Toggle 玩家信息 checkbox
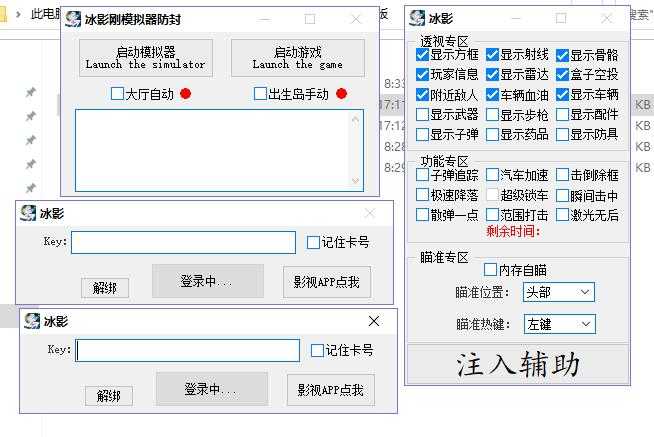Viewport: 654px width, 437px height. click(x=423, y=75)
